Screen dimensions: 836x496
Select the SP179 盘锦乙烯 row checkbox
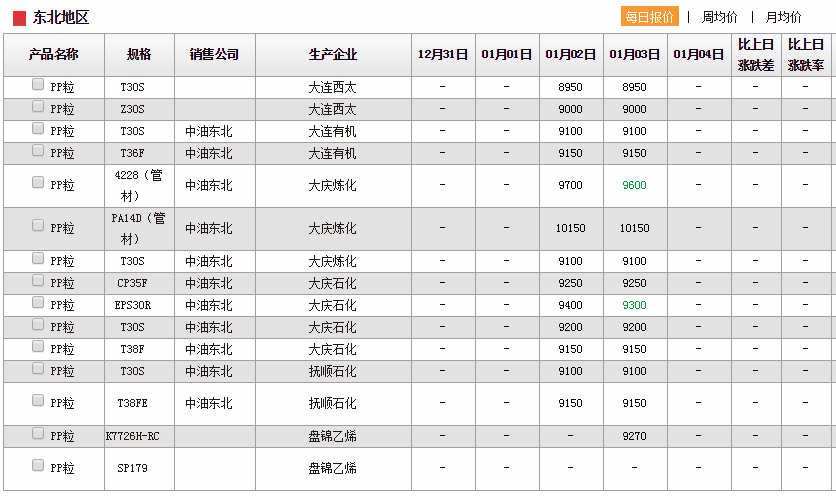[38, 466]
